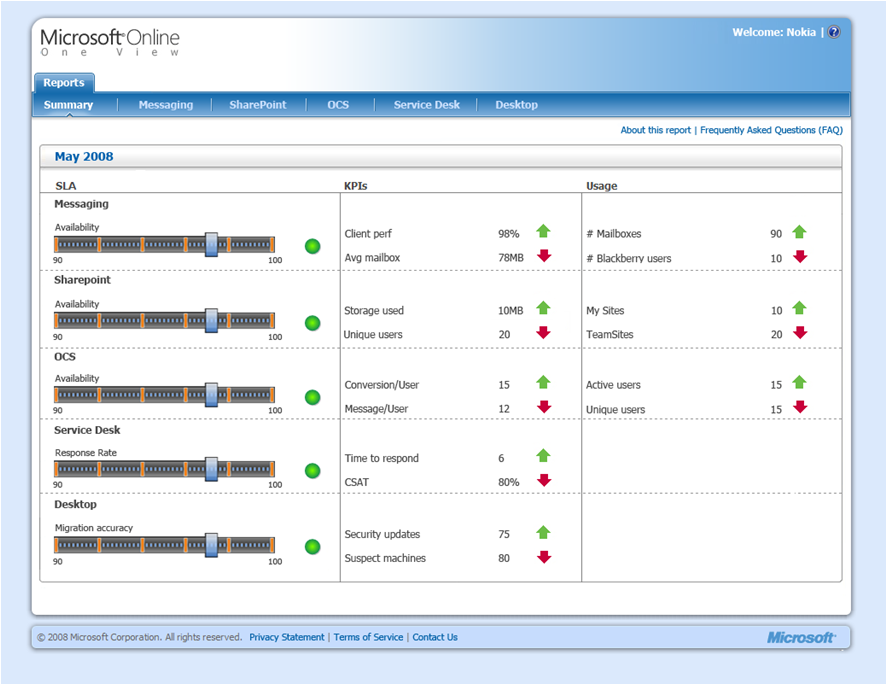Click green status circle for Desktop migration accuracy

point(312,547)
